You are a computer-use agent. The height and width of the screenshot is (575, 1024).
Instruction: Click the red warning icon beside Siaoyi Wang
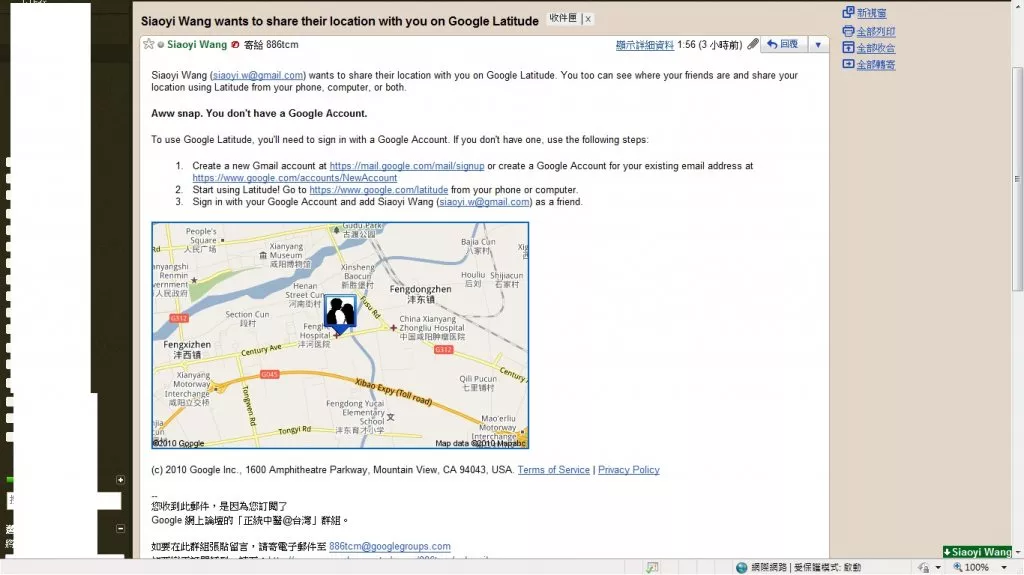(x=235, y=44)
